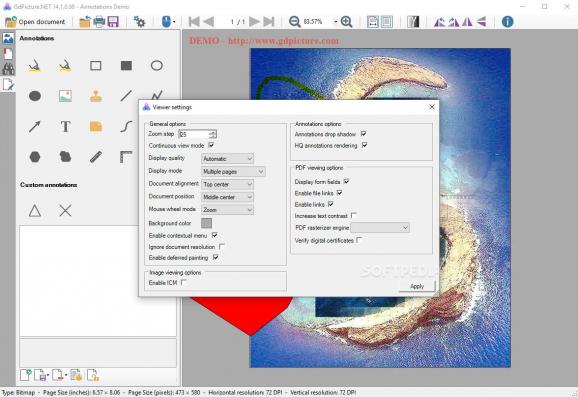Open Display mode dropdown

[x=233, y=172]
